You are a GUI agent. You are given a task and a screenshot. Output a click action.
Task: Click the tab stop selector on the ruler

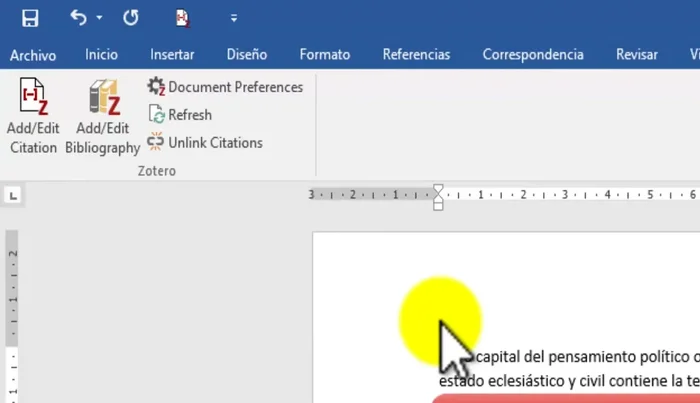tap(13, 195)
